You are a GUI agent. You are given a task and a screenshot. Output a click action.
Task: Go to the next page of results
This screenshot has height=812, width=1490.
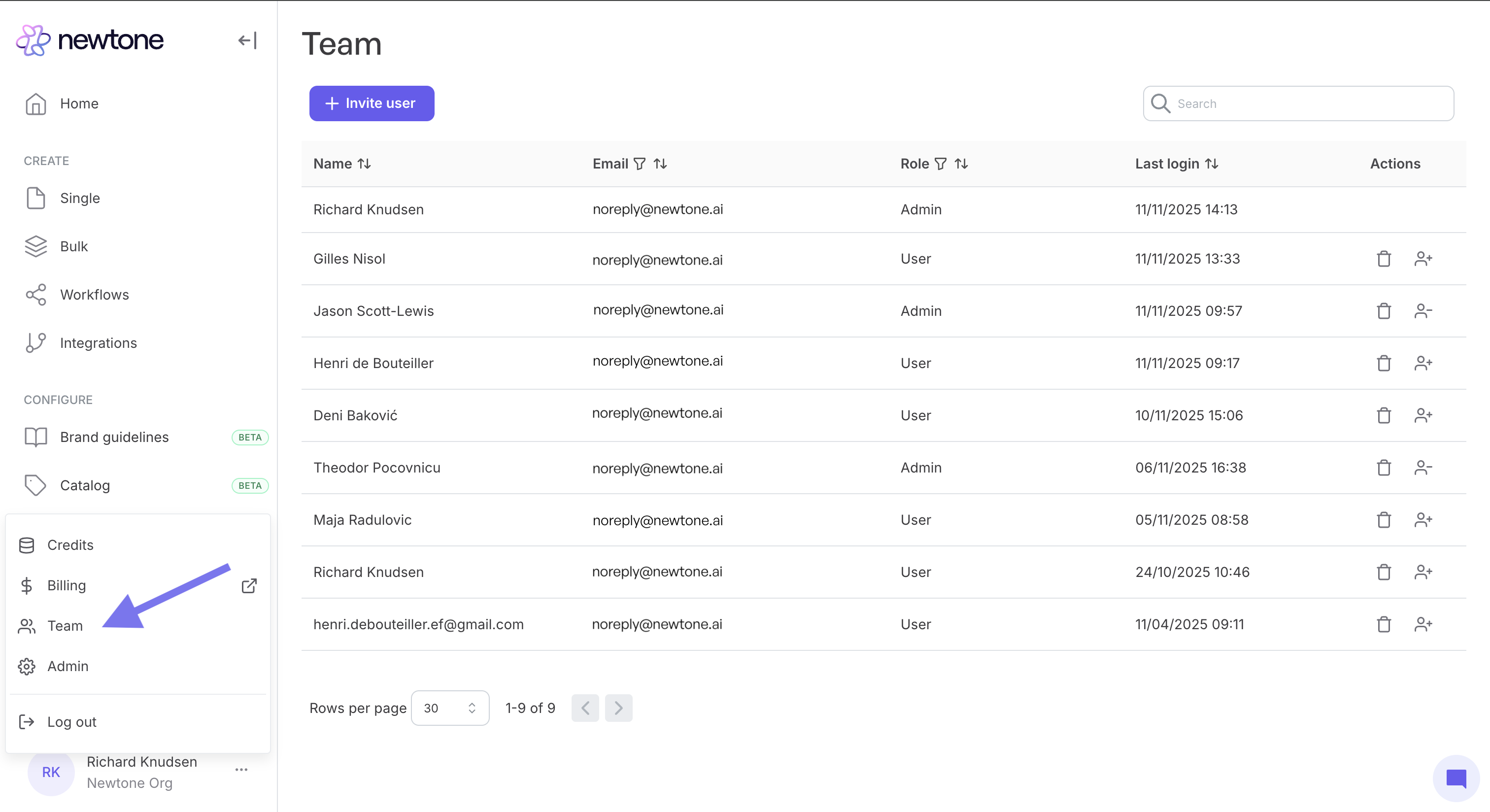pos(618,708)
